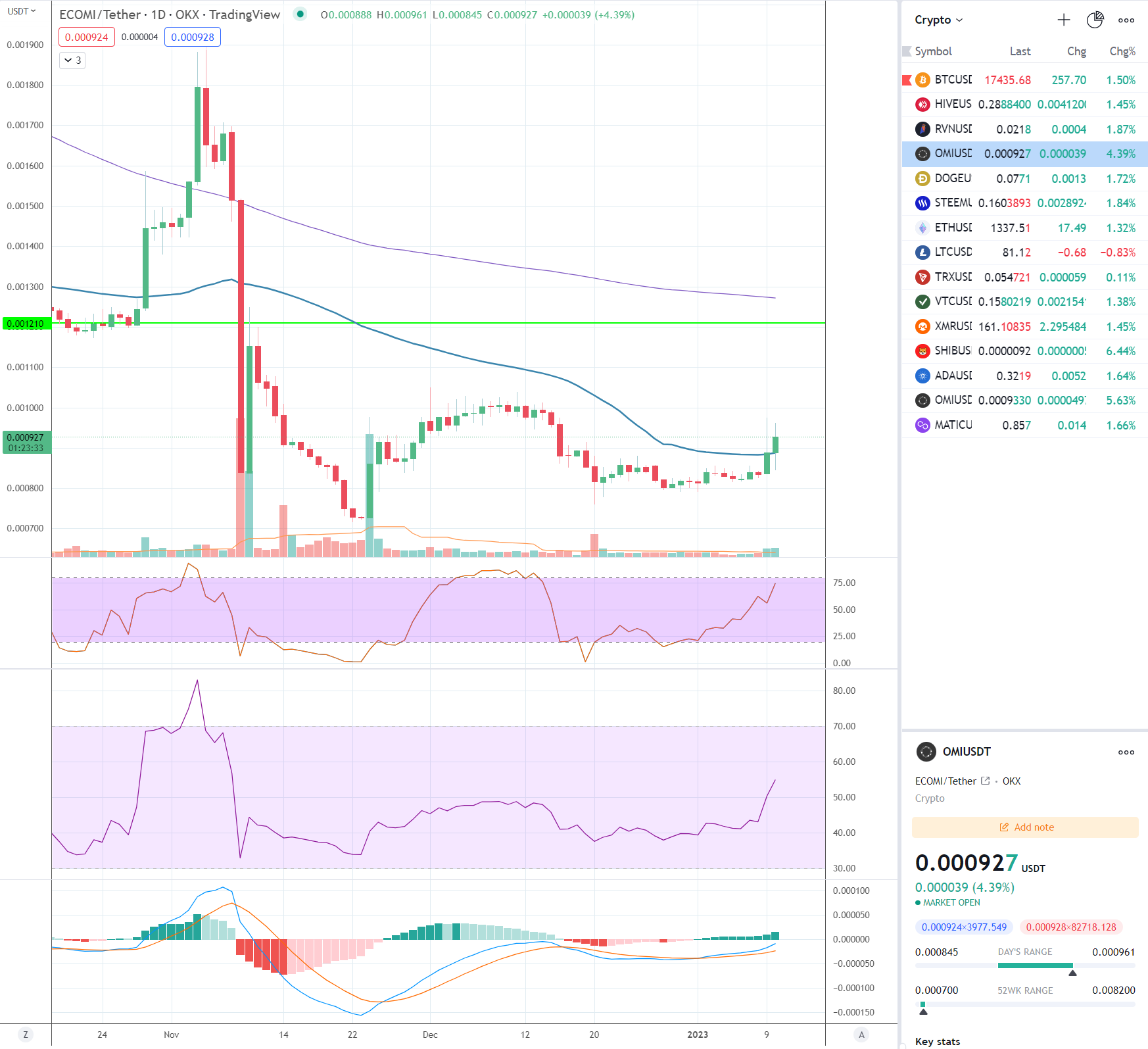Viewport: 1148px width, 1049px height.
Task: Click the current price label 0.000927 on axis
Action: (26, 442)
